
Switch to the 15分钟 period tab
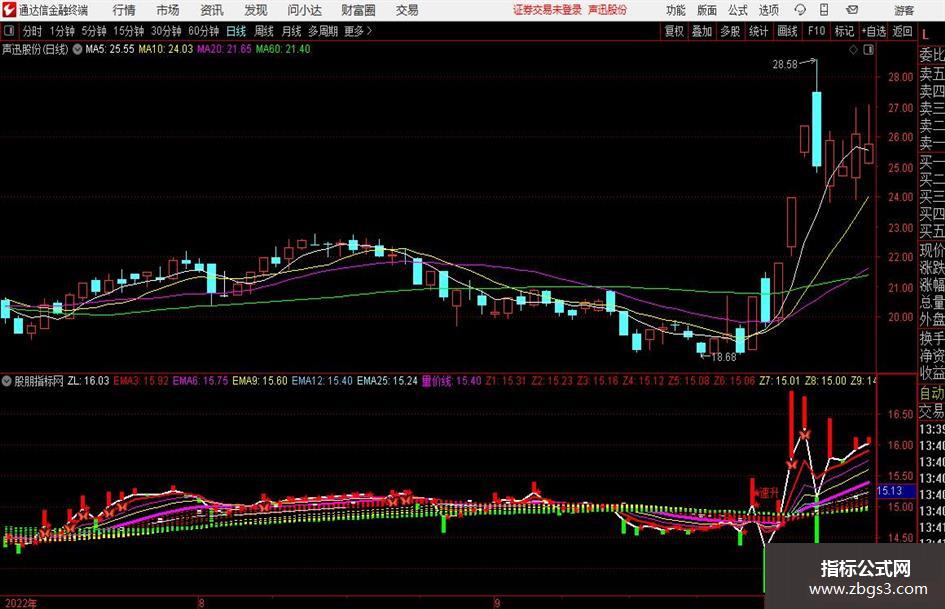click(129, 31)
